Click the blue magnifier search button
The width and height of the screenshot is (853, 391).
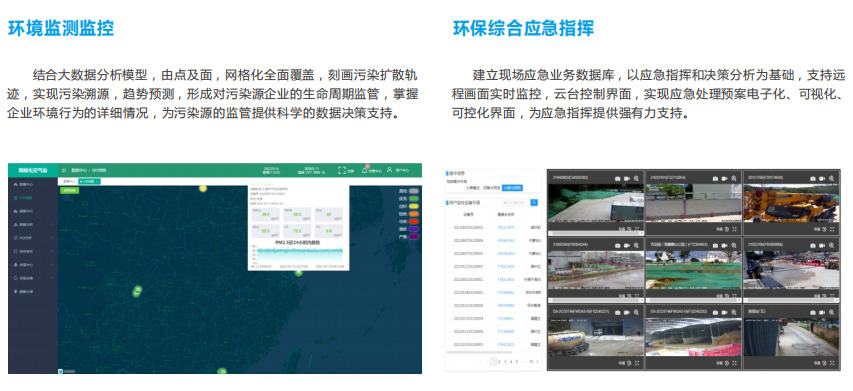point(534,202)
